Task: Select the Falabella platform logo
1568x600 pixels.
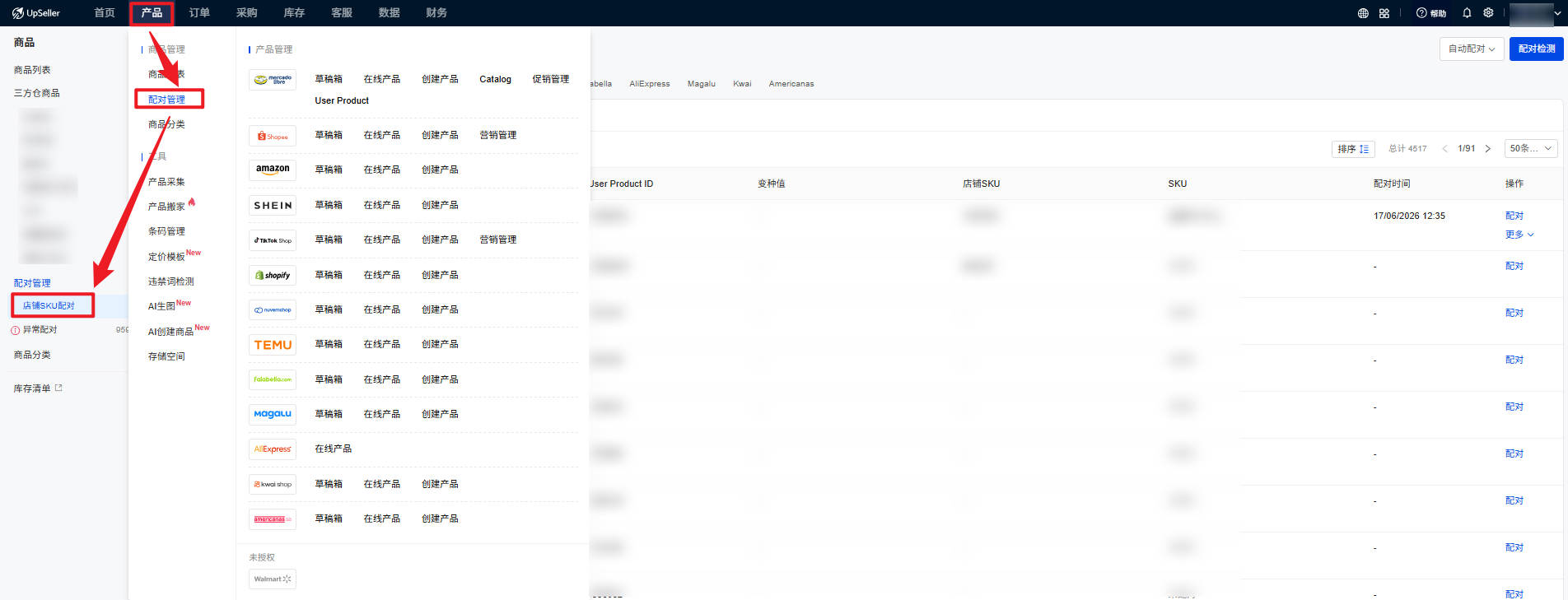Action: [273, 380]
